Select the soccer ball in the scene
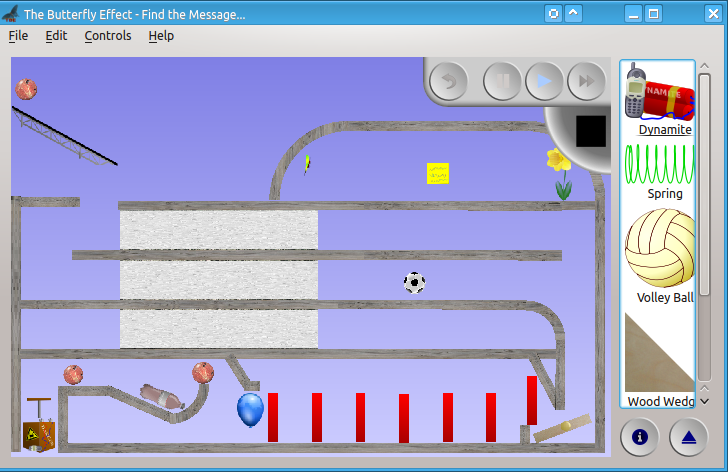This screenshot has height=472, width=728. (414, 283)
